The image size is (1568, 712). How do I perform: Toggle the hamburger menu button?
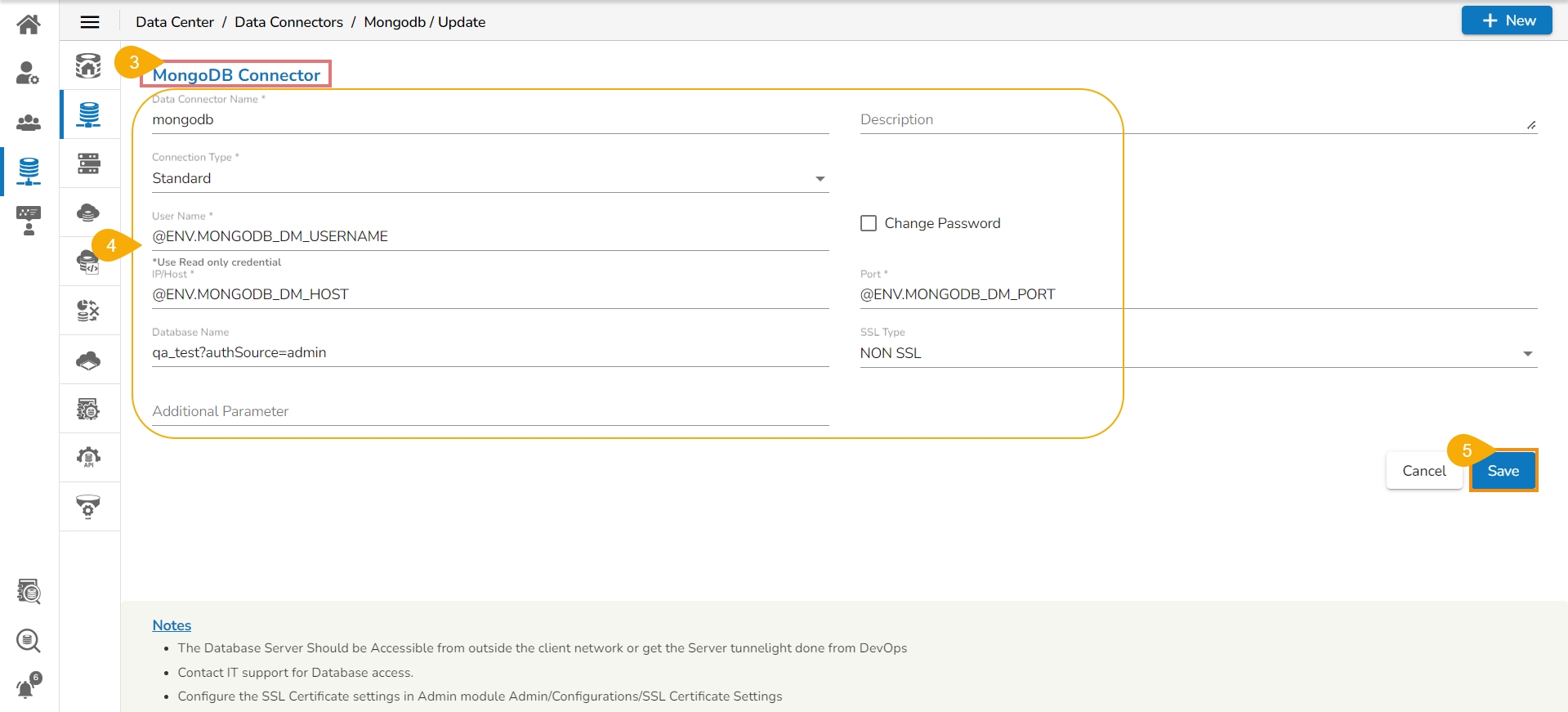pyautogui.click(x=90, y=22)
